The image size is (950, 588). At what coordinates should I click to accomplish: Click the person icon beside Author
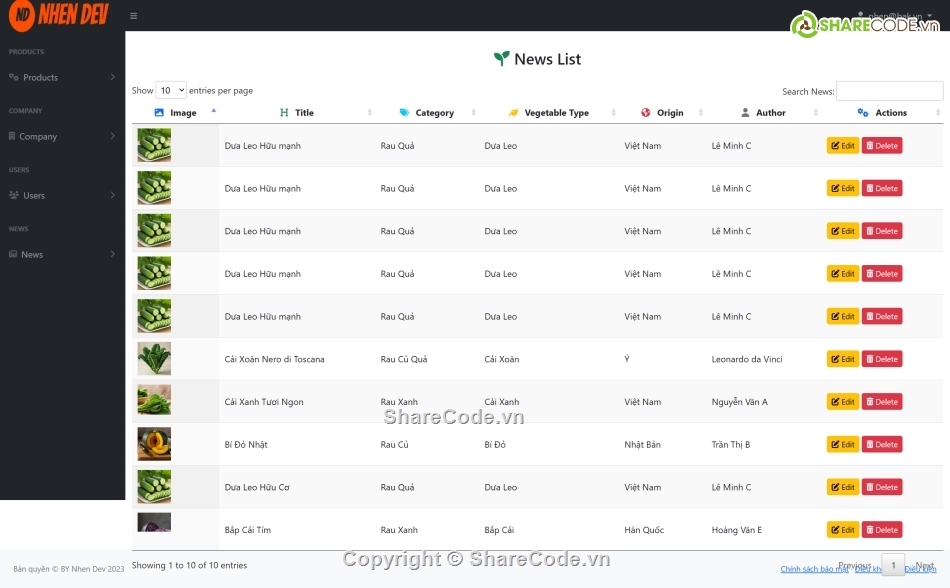(x=745, y=113)
